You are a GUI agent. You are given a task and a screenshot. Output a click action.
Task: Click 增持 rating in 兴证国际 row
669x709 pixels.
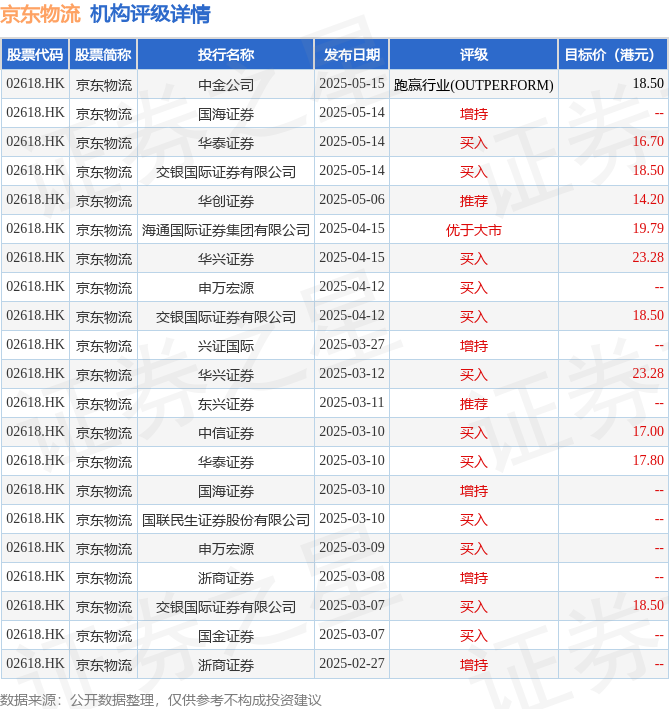[474, 346]
